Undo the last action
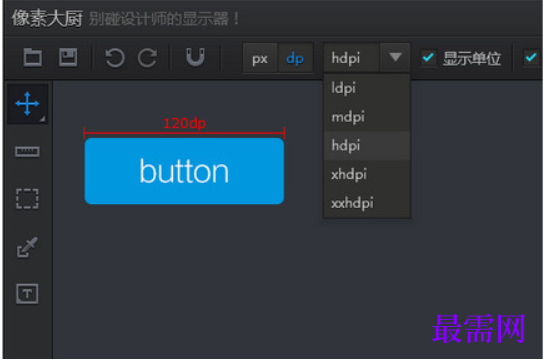544x360 pixels. [115, 58]
